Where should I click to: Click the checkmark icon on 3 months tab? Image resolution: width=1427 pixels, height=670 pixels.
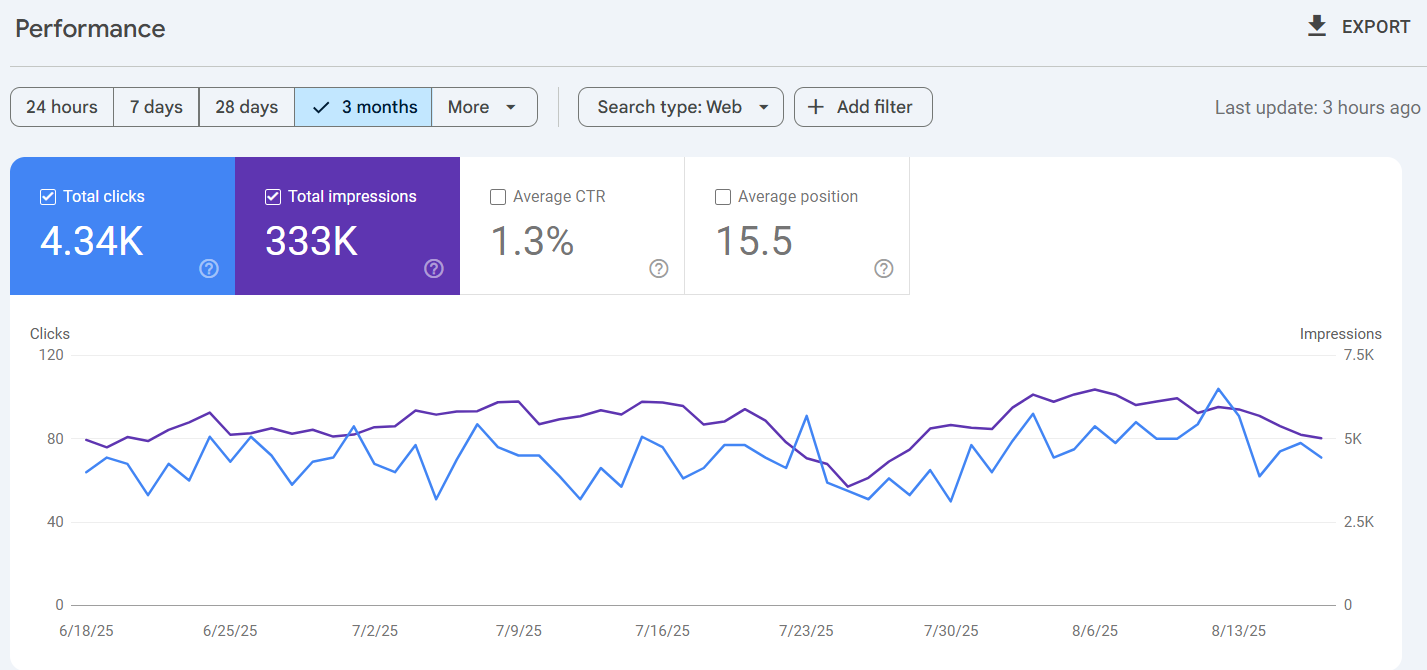(x=320, y=106)
